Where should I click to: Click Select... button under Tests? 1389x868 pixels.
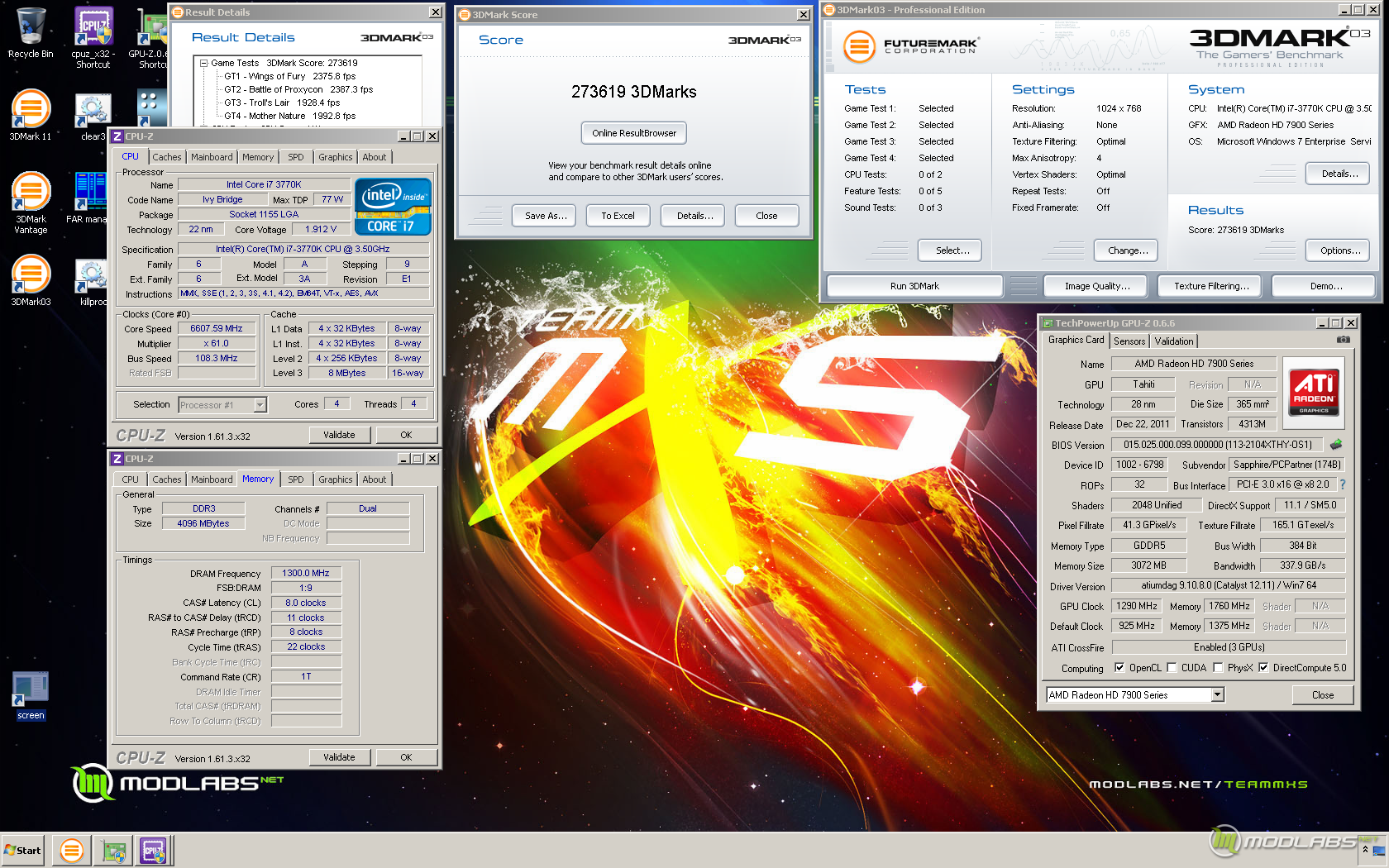pos(949,250)
